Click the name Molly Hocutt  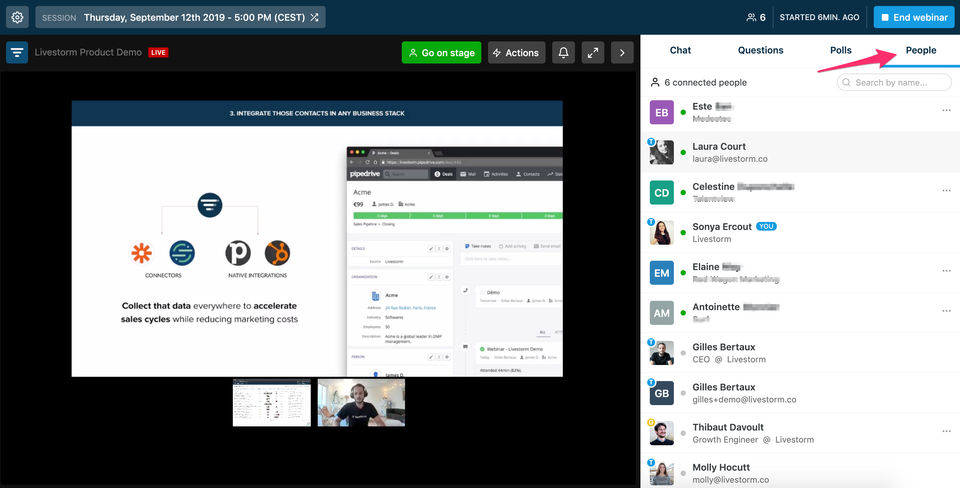pyautogui.click(x=721, y=467)
